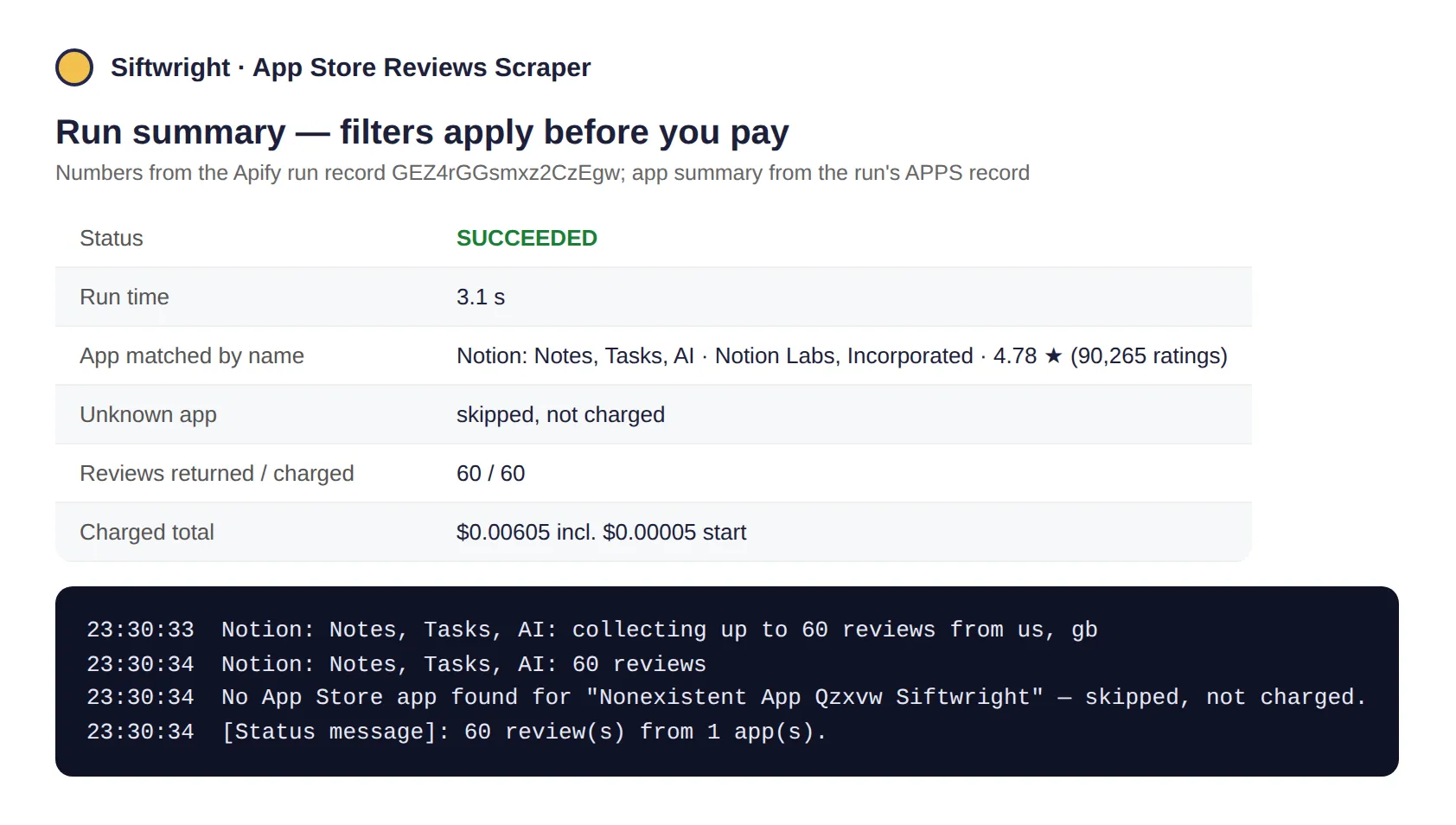
Task: Click the Siftwright App Store Reviews Scraper title
Action: (x=350, y=67)
